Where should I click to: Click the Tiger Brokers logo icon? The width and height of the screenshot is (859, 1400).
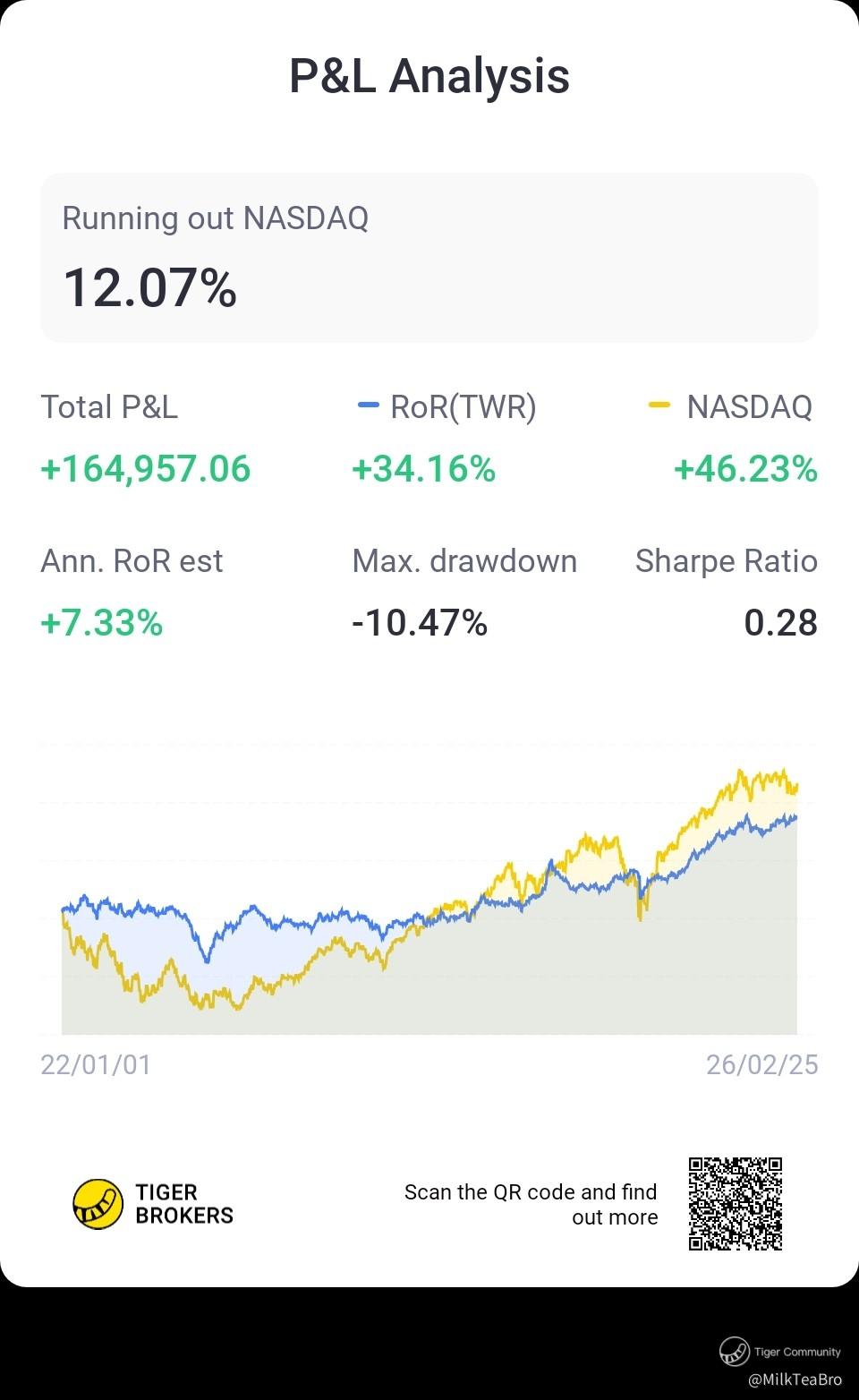(98, 1204)
